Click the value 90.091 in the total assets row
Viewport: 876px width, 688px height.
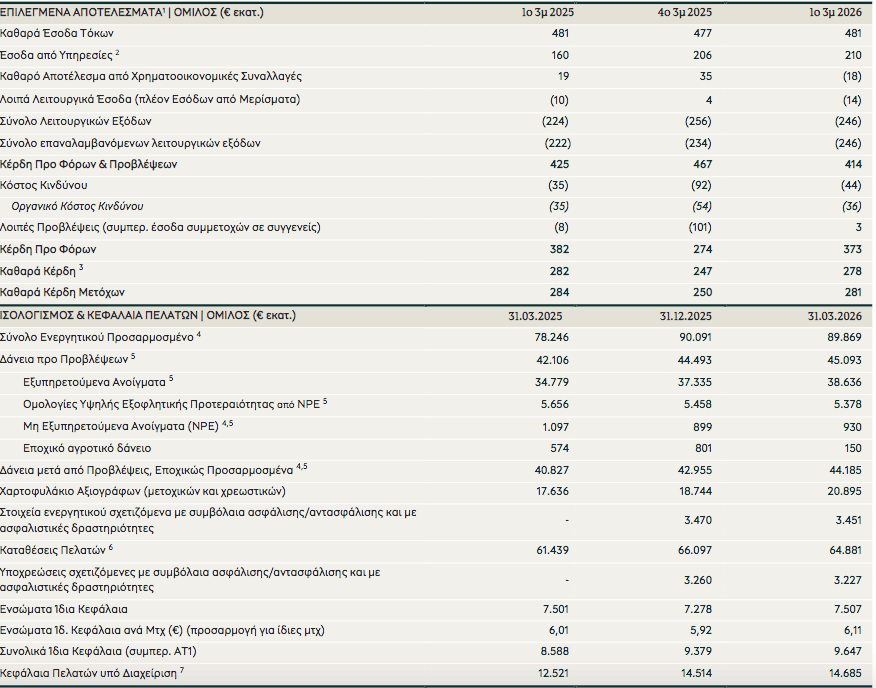pos(689,337)
